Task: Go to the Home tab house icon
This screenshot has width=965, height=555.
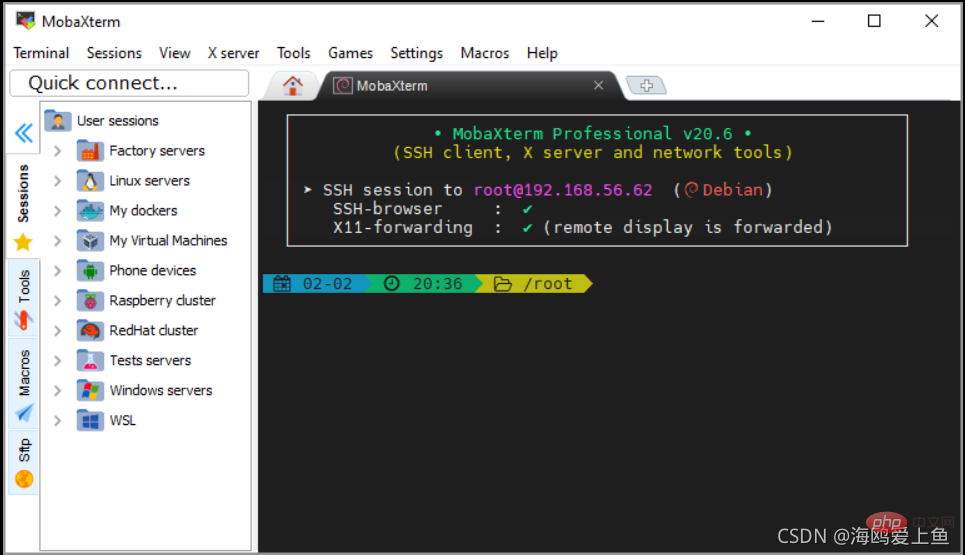Action: 292,86
